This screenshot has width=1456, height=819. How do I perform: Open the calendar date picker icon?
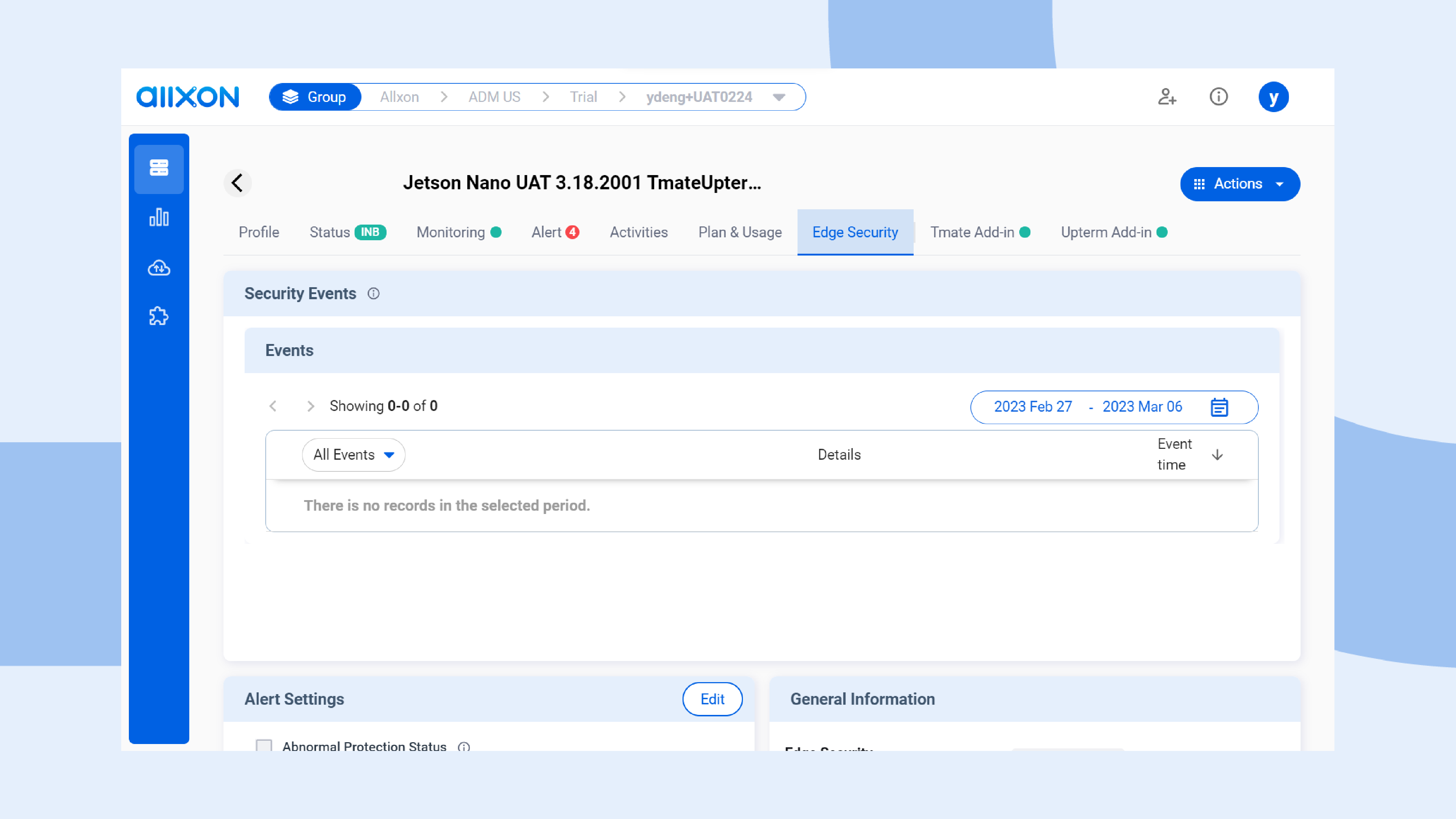1219,407
